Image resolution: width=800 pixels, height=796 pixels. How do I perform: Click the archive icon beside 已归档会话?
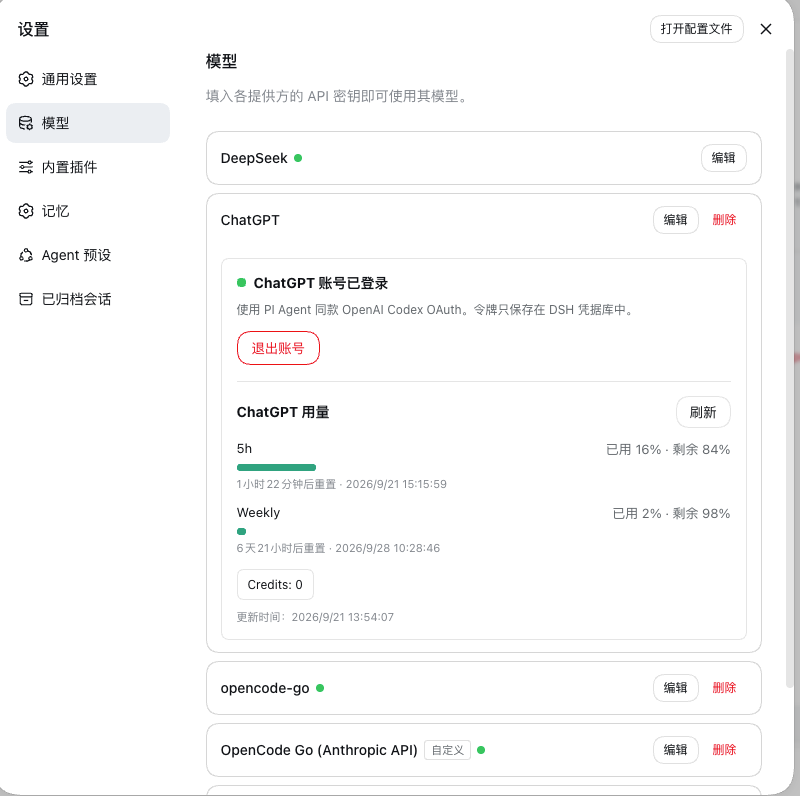[x=26, y=299]
